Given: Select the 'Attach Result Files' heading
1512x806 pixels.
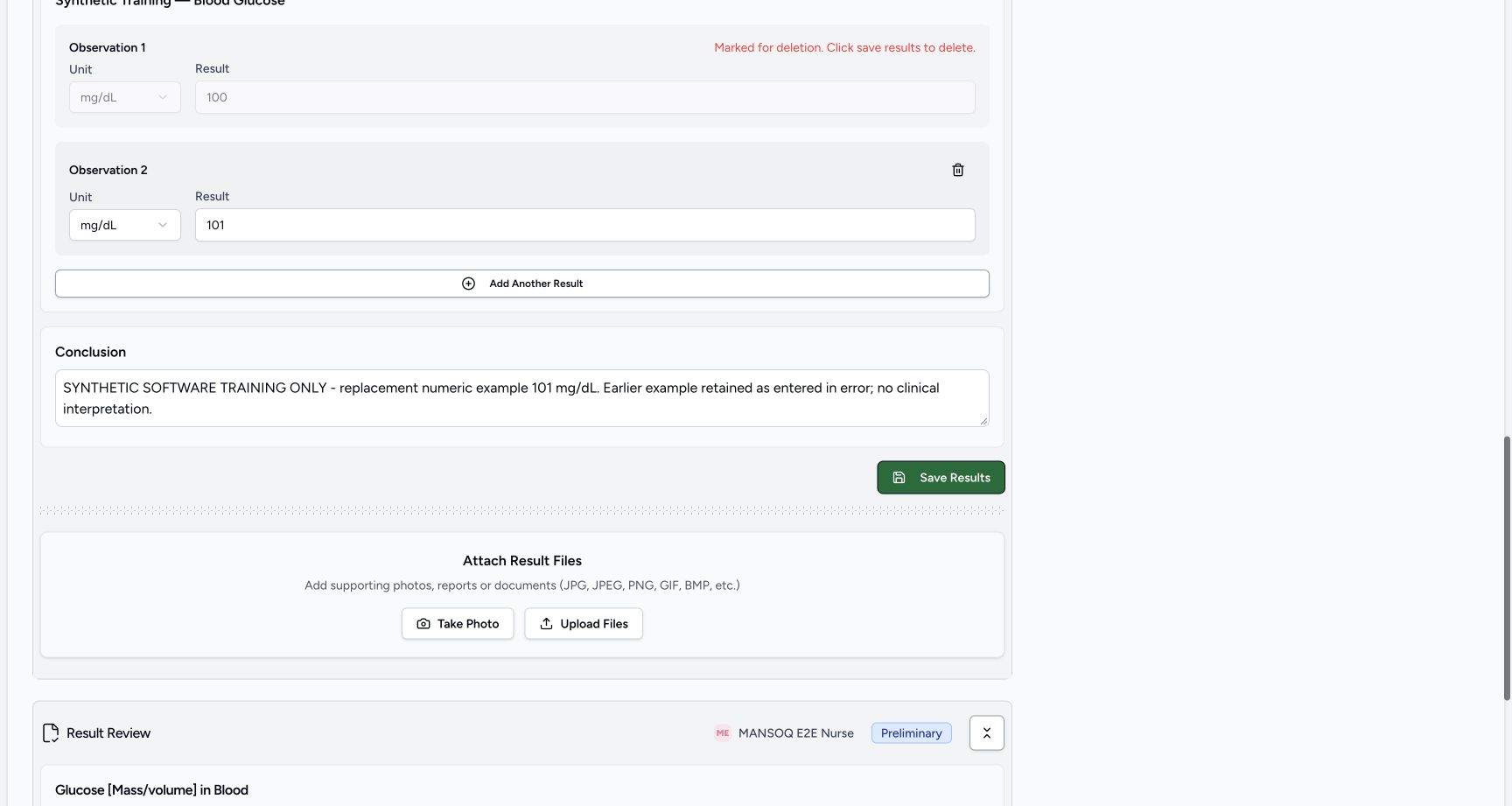Looking at the screenshot, I should pyautogui.click(x=522, y=561).
